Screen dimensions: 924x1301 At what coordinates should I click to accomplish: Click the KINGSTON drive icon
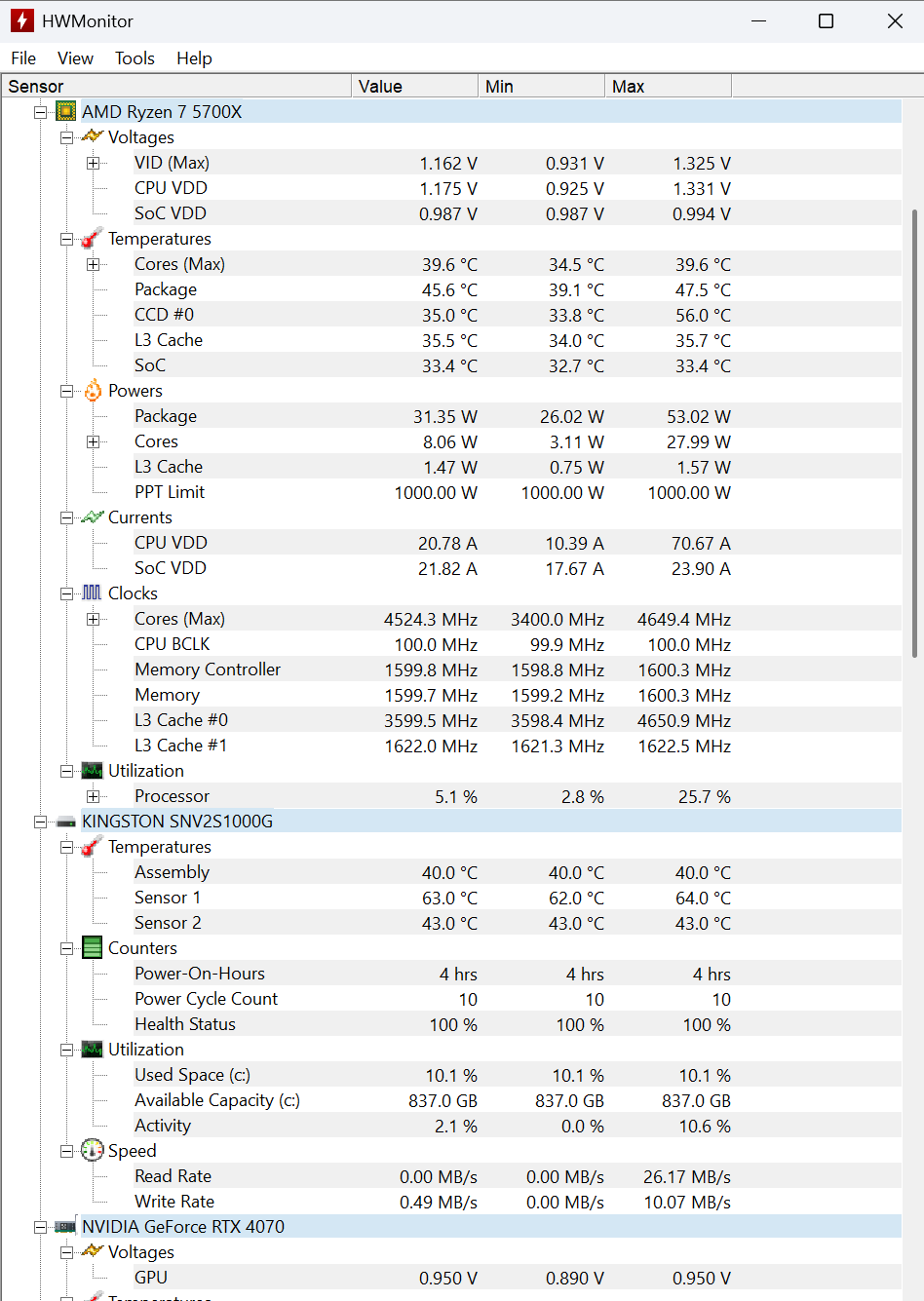point(66,822)
